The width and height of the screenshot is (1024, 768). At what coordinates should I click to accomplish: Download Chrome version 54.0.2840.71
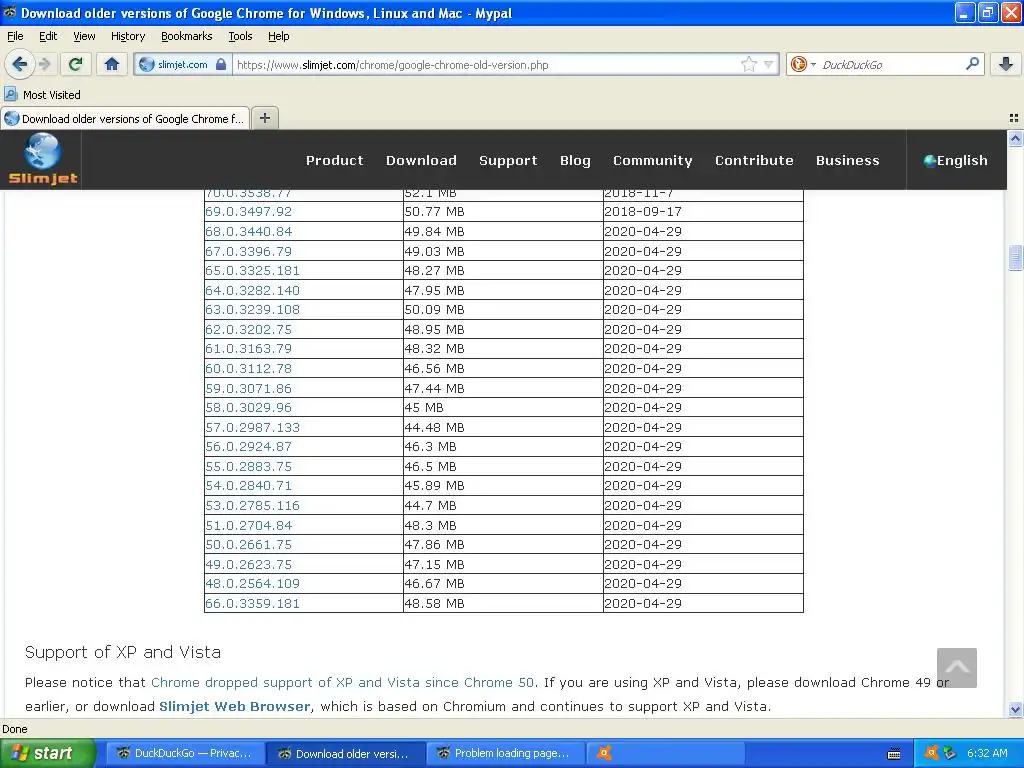248,486
